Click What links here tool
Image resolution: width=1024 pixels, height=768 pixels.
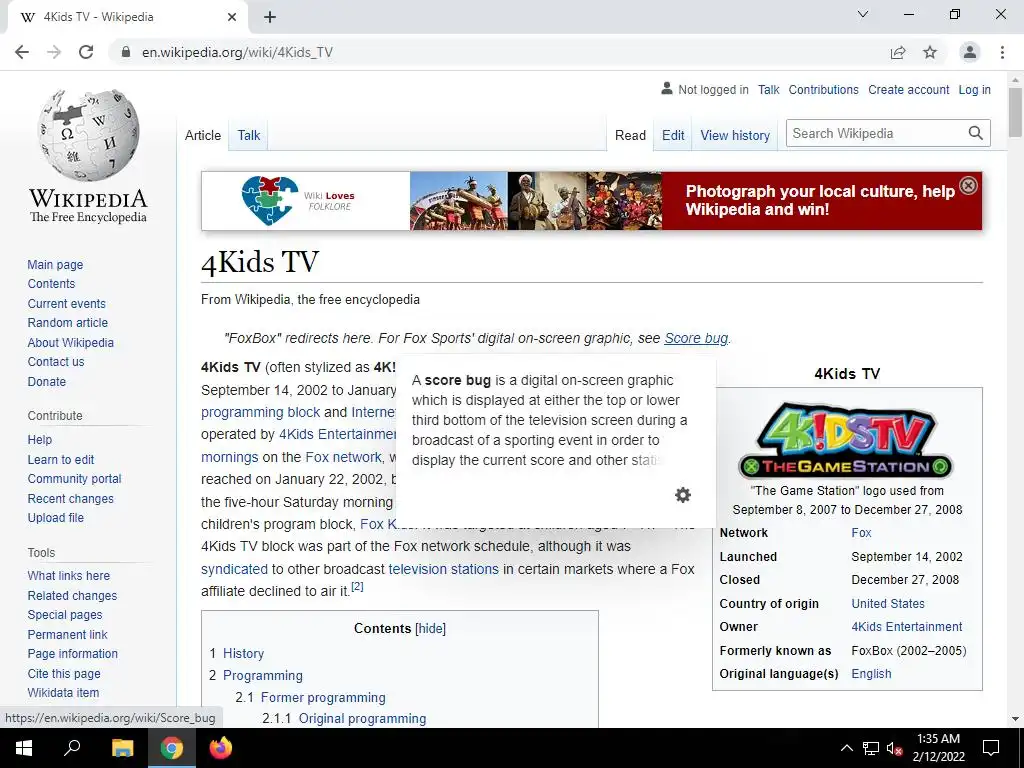pos(69,575)
